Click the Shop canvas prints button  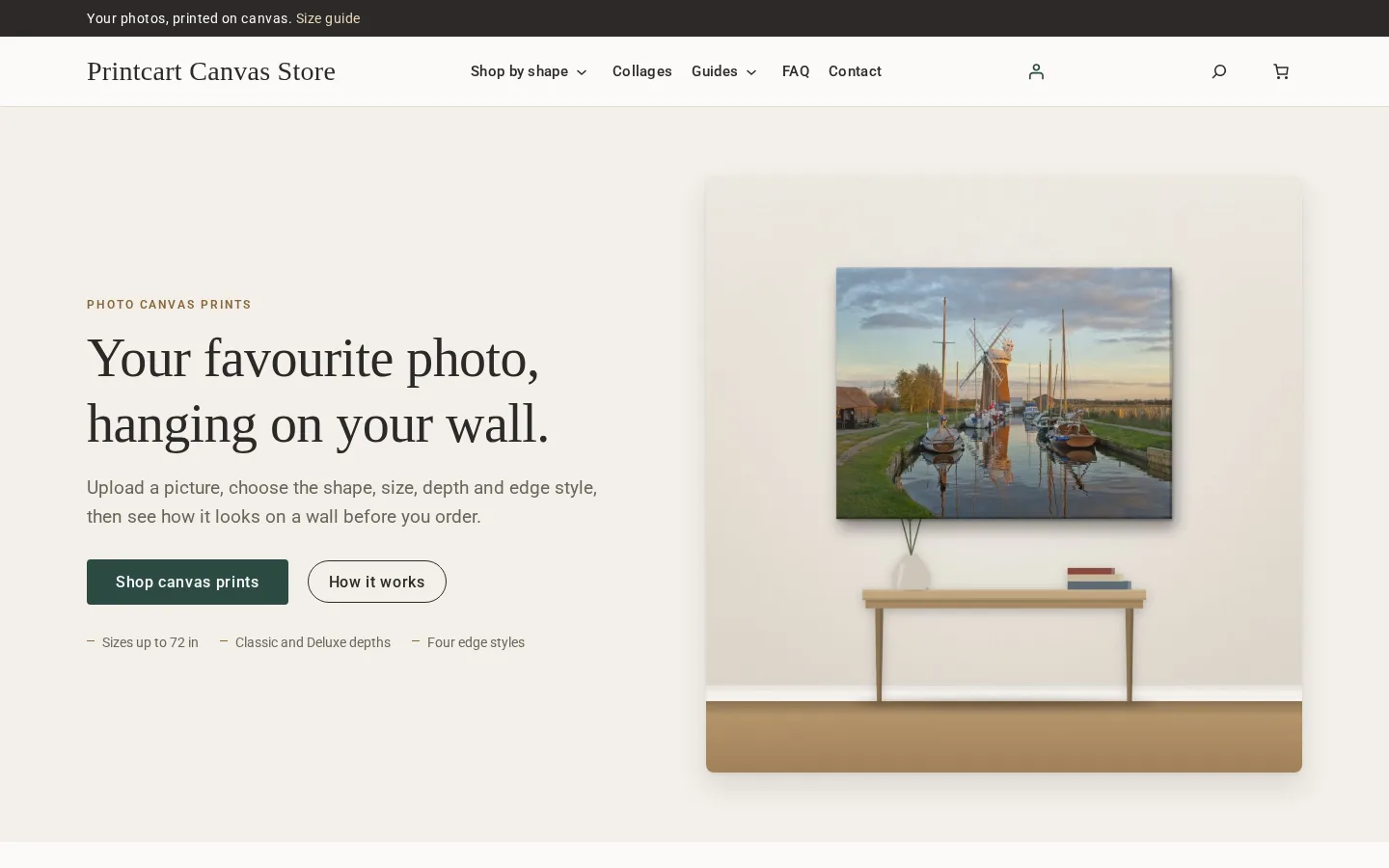[x=187, y=582]
